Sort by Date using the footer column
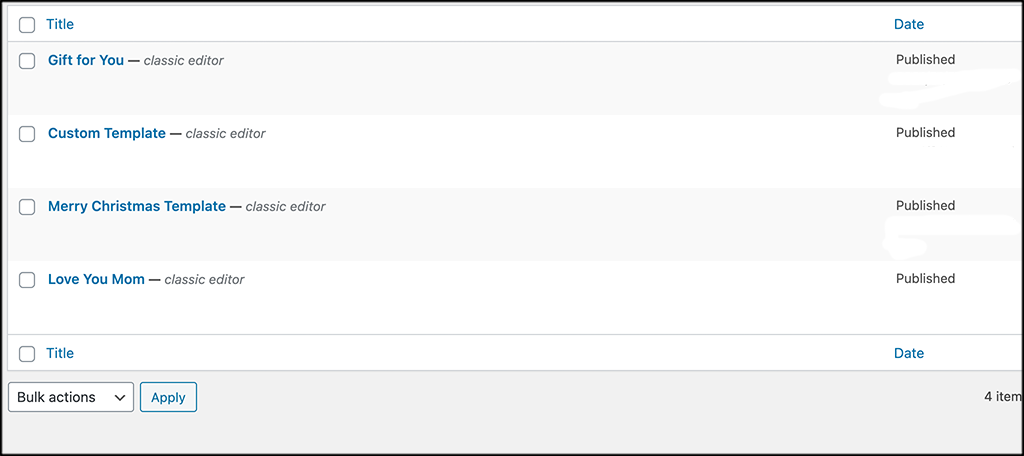Viewport: 1024px width, 456px height. click(x=909, y=353)
